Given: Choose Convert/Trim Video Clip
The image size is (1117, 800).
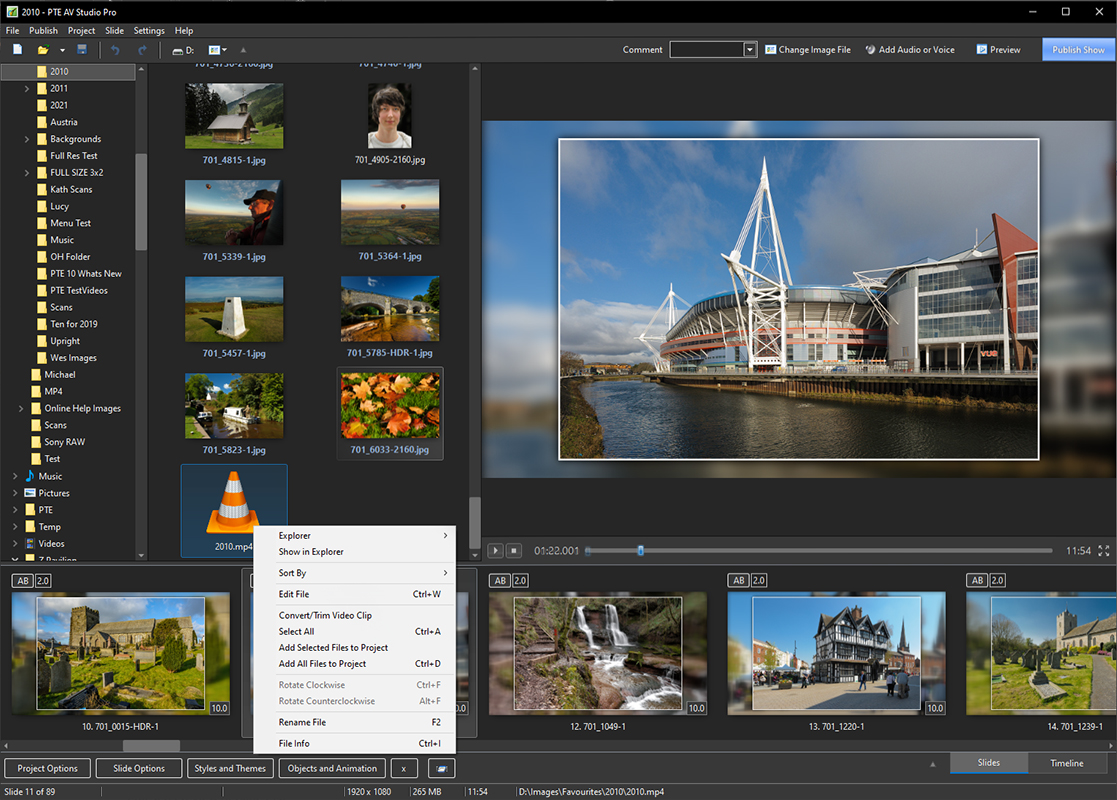Looking at the screenshot, I should tap(355, 615).
